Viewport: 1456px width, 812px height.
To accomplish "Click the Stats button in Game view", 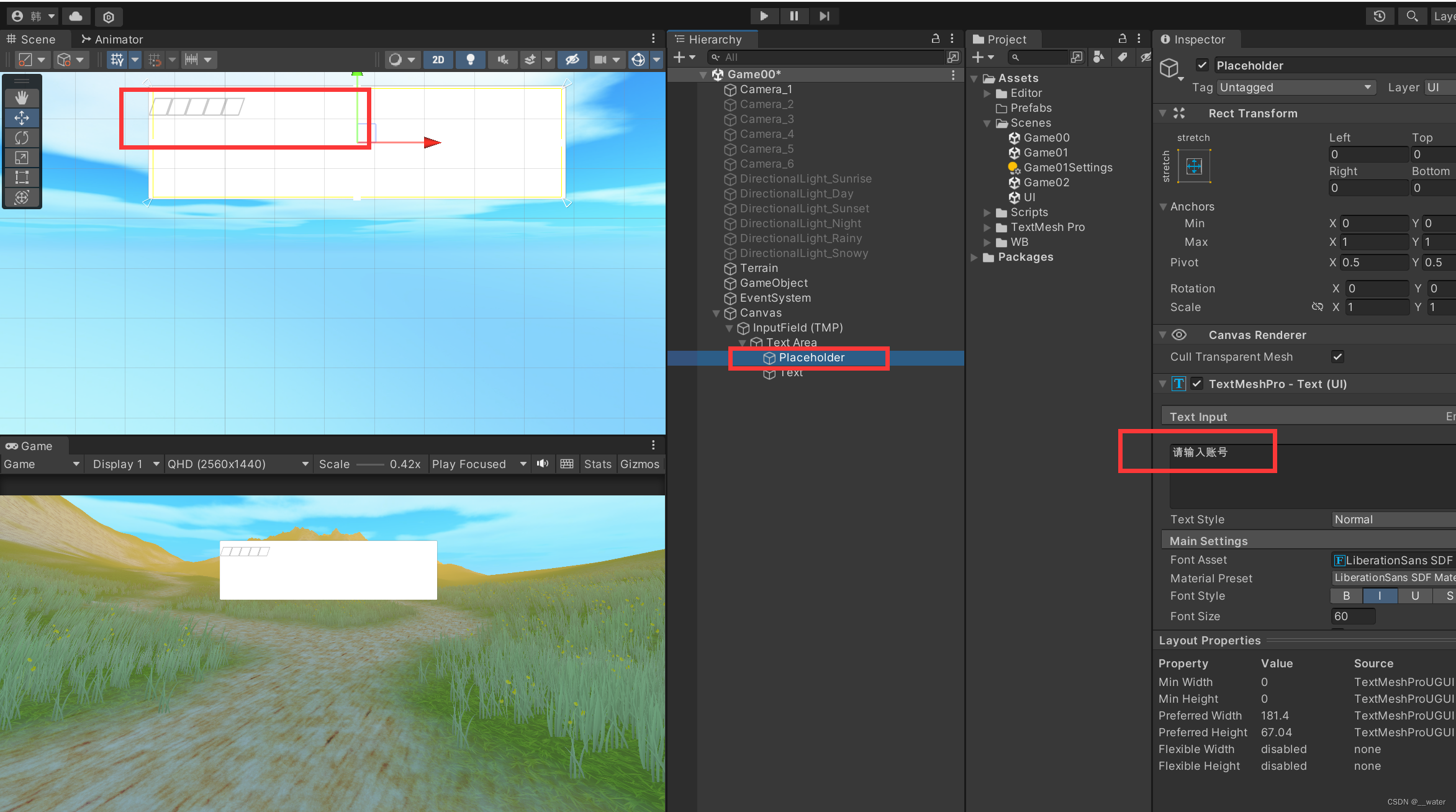I will [x=597, y=464].
